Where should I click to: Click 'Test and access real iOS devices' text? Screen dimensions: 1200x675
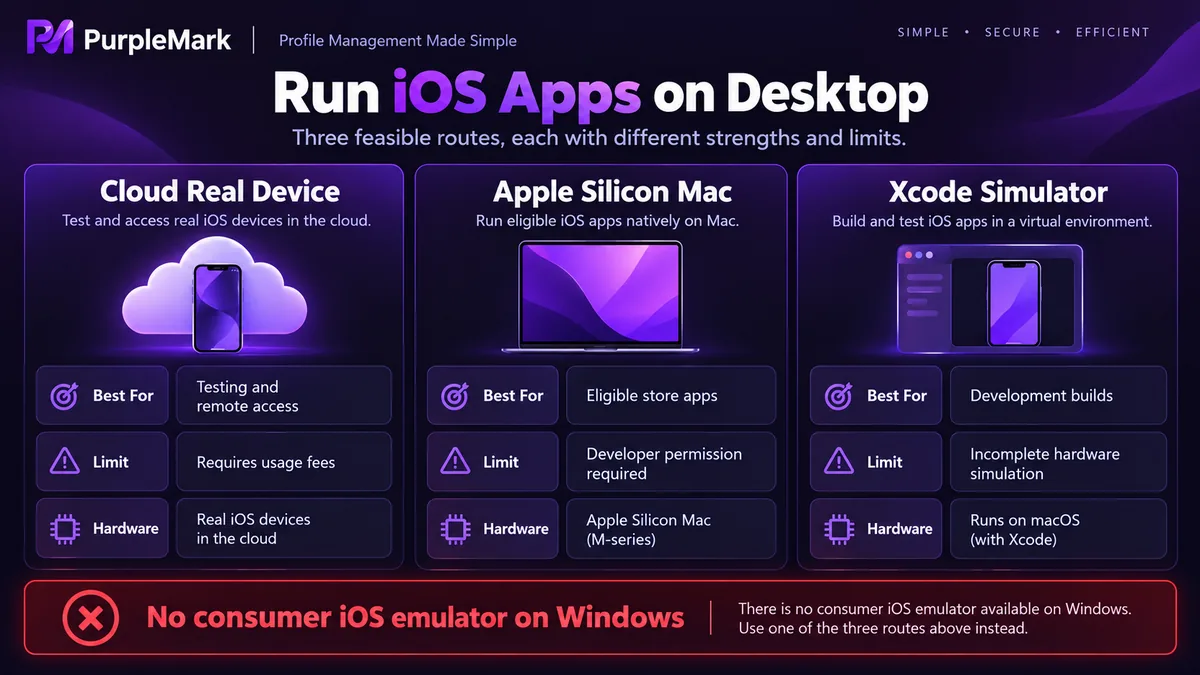click(216, 220)
